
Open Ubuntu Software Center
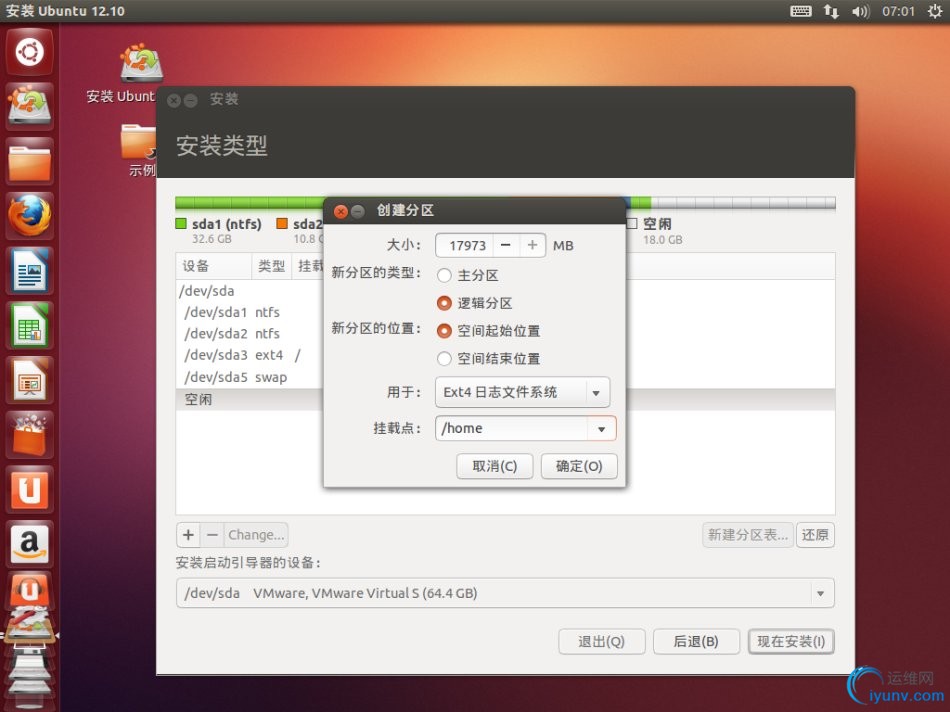[x=30, y=434]
